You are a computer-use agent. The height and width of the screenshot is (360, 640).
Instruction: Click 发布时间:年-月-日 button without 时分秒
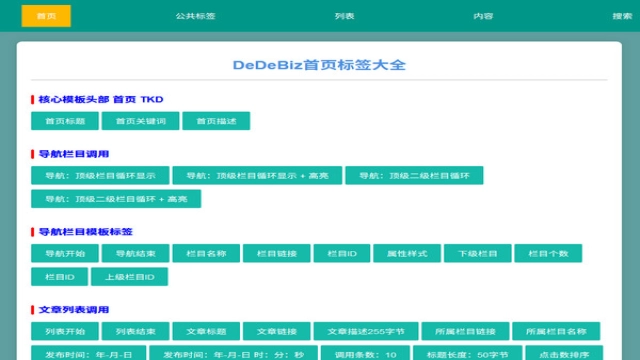tap(89, 353)
